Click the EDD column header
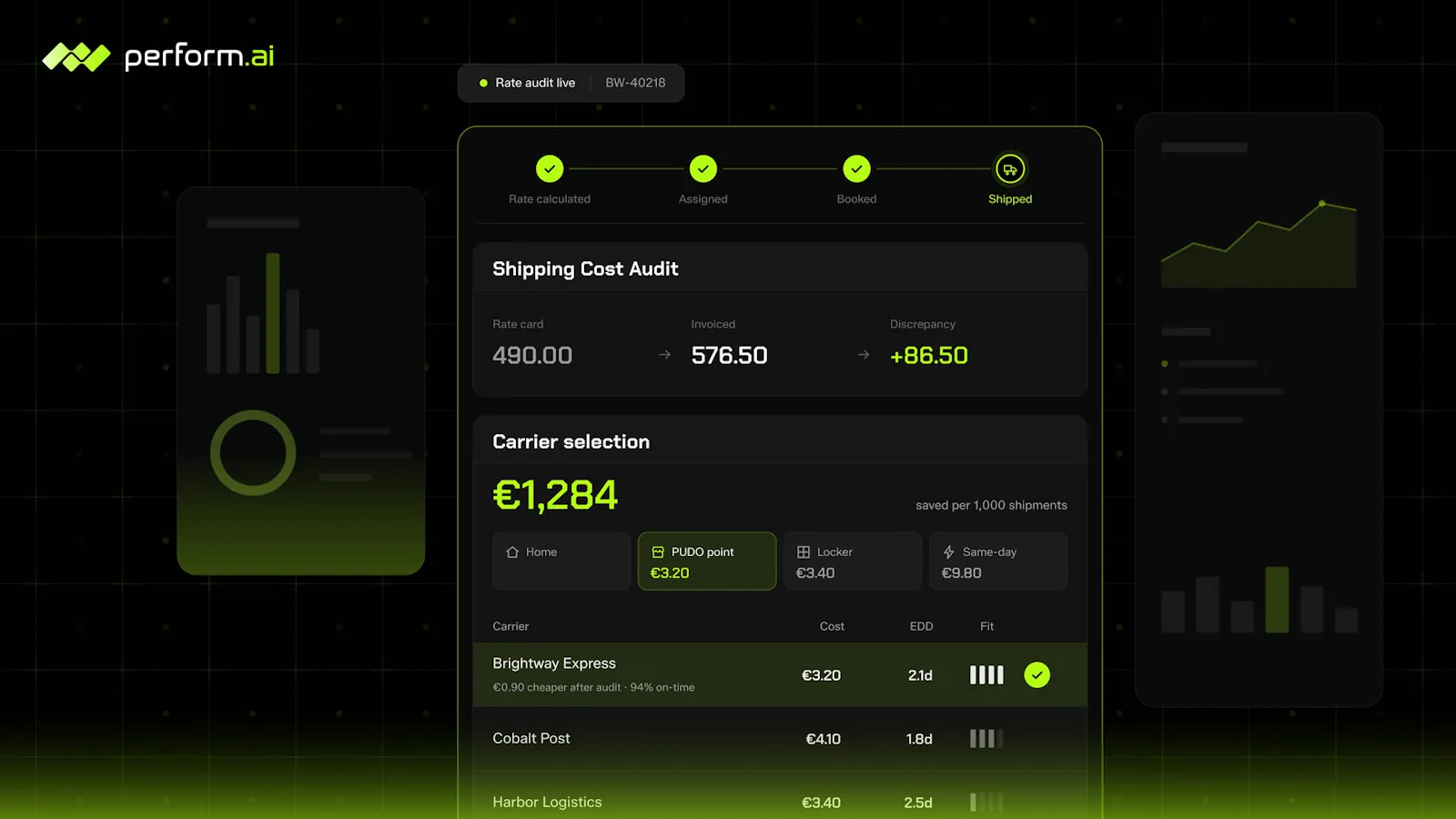This screenshot has width=1456, height=819. pos(921,626)
